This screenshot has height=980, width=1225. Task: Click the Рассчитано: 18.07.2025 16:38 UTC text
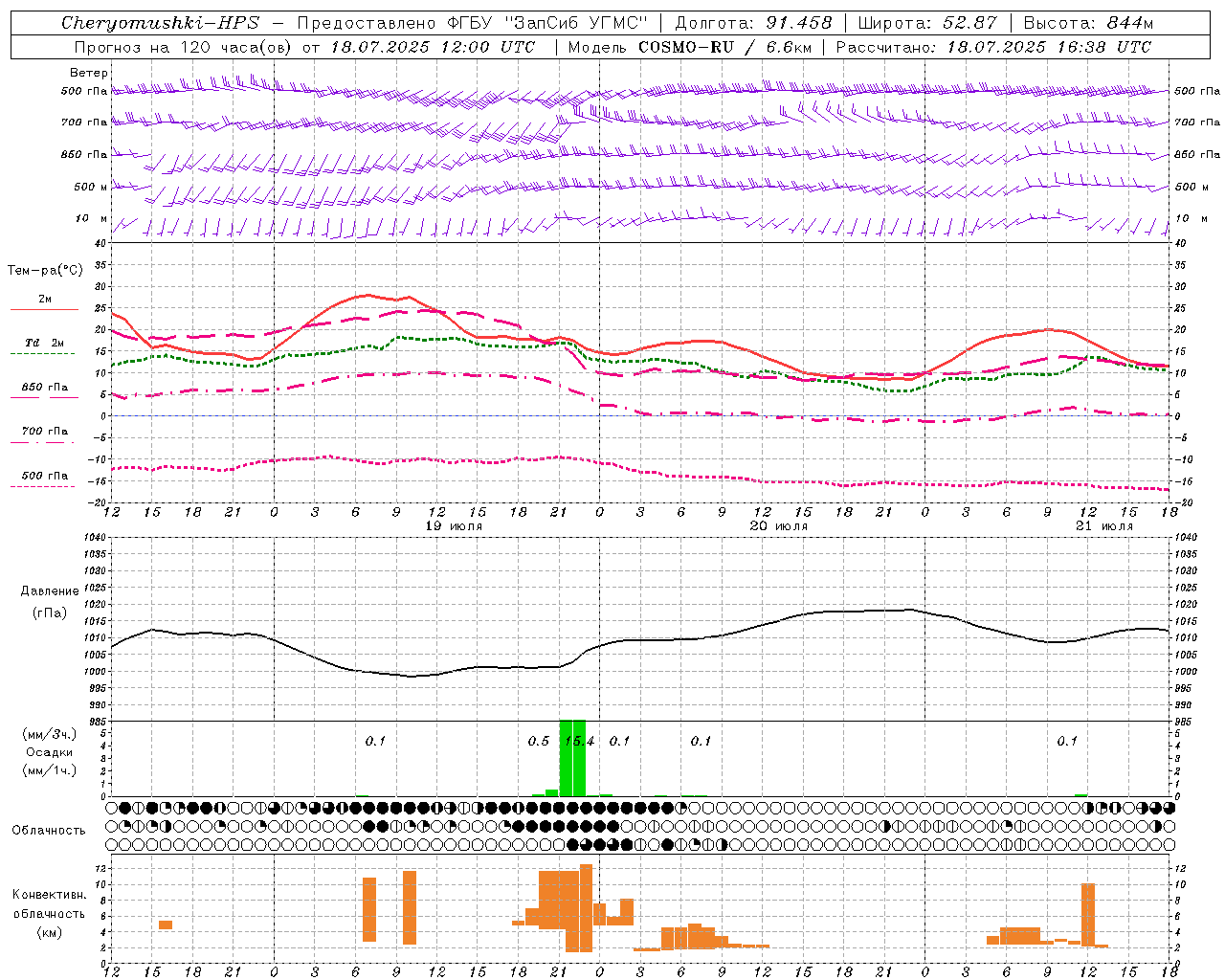pos(993,47)
